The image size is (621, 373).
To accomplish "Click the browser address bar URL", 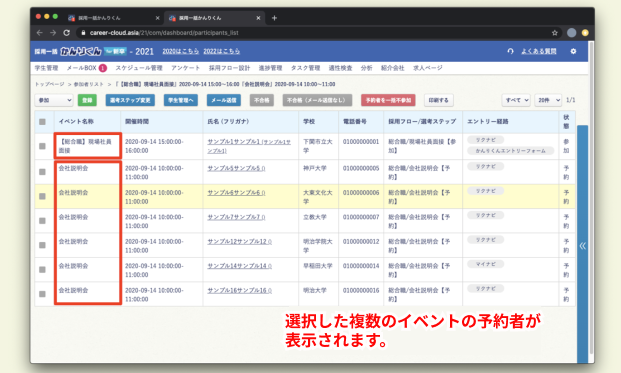I will point(164,33).
